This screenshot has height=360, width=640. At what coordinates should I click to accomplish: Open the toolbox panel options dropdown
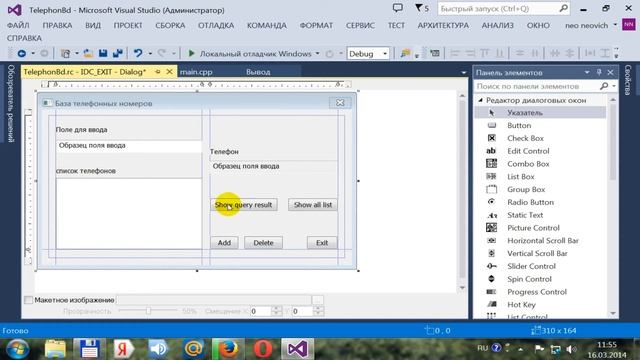pos(587,72)
